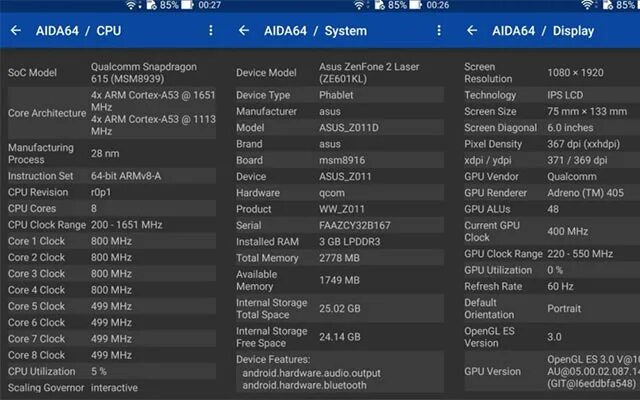Screen dimensions: 640x400
Task: Tap the 3 GB LPDDR3 value
Action: (x=349, y=242)
